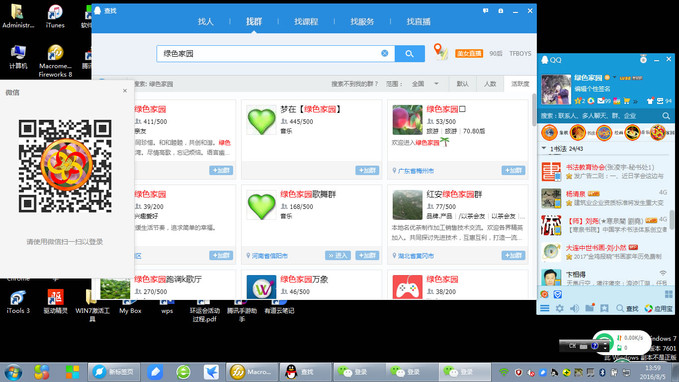This screenshot has width=679, height=382.
Task: Open the iTunes desktop icon
Action: pos(55,16)
